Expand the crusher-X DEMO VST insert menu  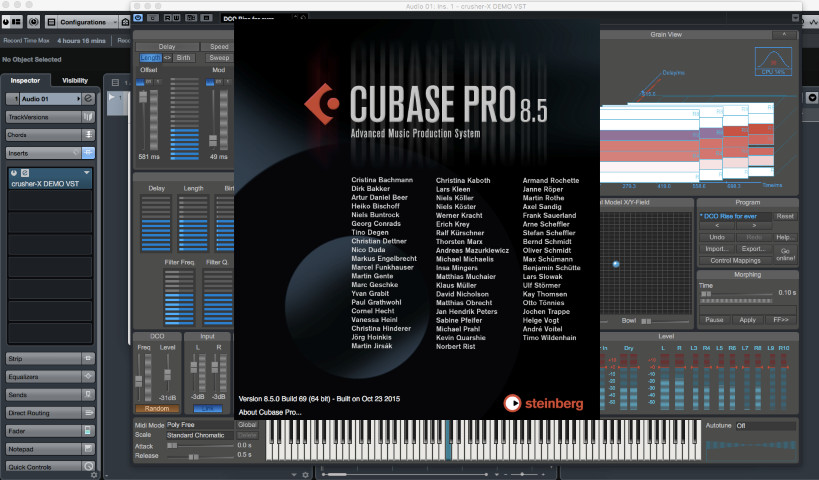pos(87,172)
